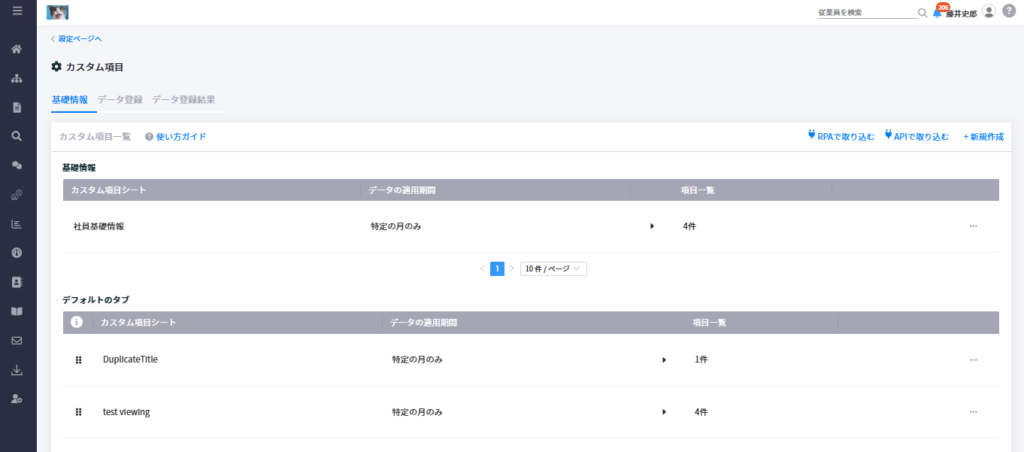Open the more options menu for 社員基礎情報
This screenshot has height=452, width=1024.
[x=973, y=227]
